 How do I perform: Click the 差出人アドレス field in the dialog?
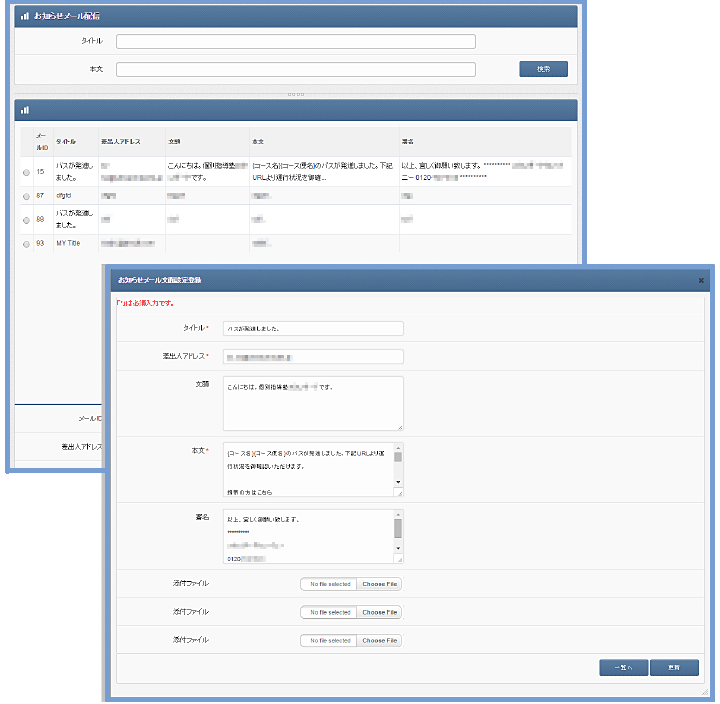pyautogui.click(x=312, y=356)
